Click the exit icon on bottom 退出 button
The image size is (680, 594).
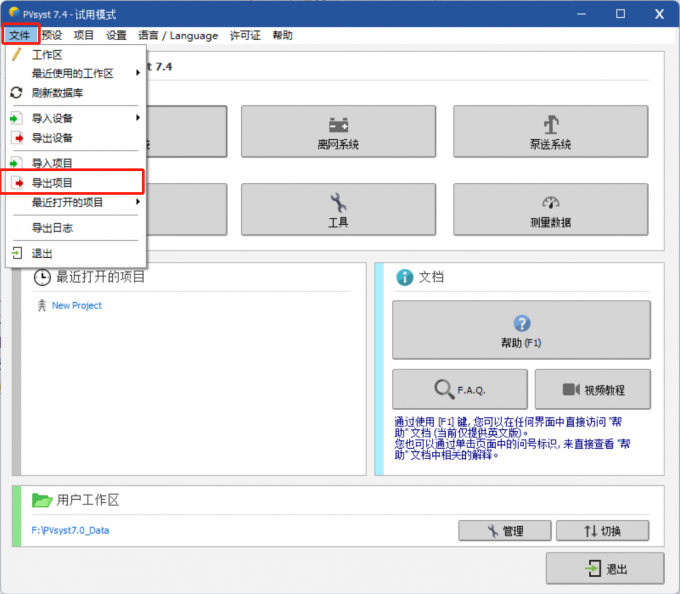(593, 568)
